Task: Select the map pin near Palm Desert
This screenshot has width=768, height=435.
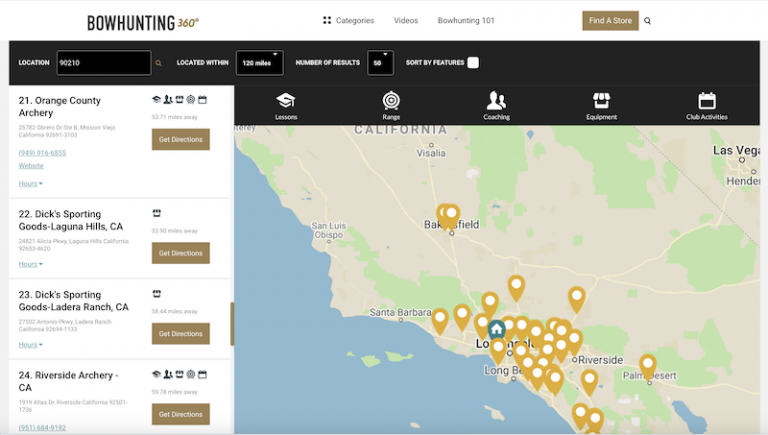Action: coord(648,365)
